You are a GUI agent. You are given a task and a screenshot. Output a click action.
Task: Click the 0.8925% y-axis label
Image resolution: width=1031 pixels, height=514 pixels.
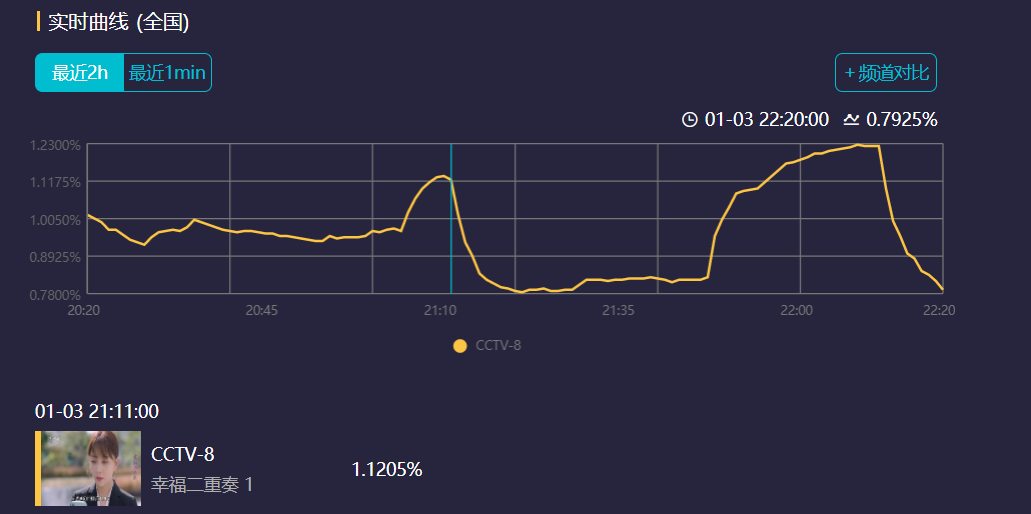point(55,257)
